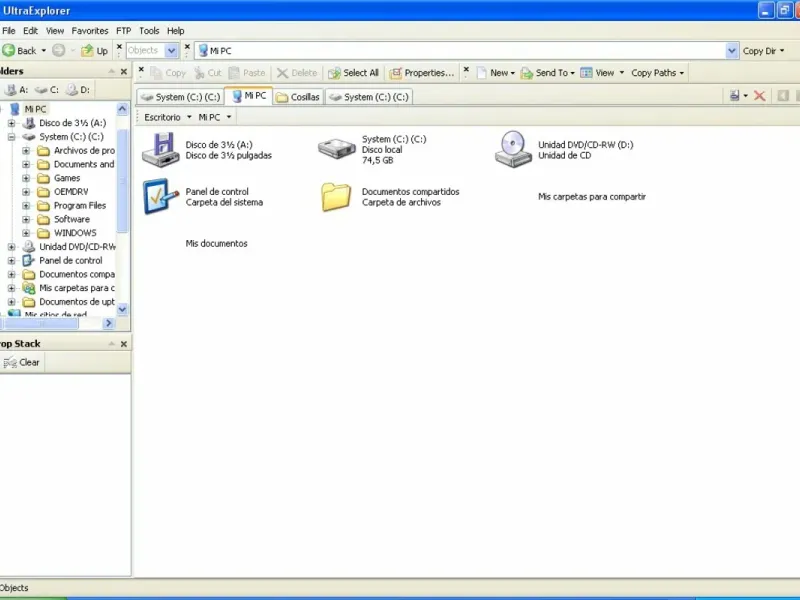Click the tab save/session icon
The height and width of the screenshot is (600, 800).
[x=735, y=95]
